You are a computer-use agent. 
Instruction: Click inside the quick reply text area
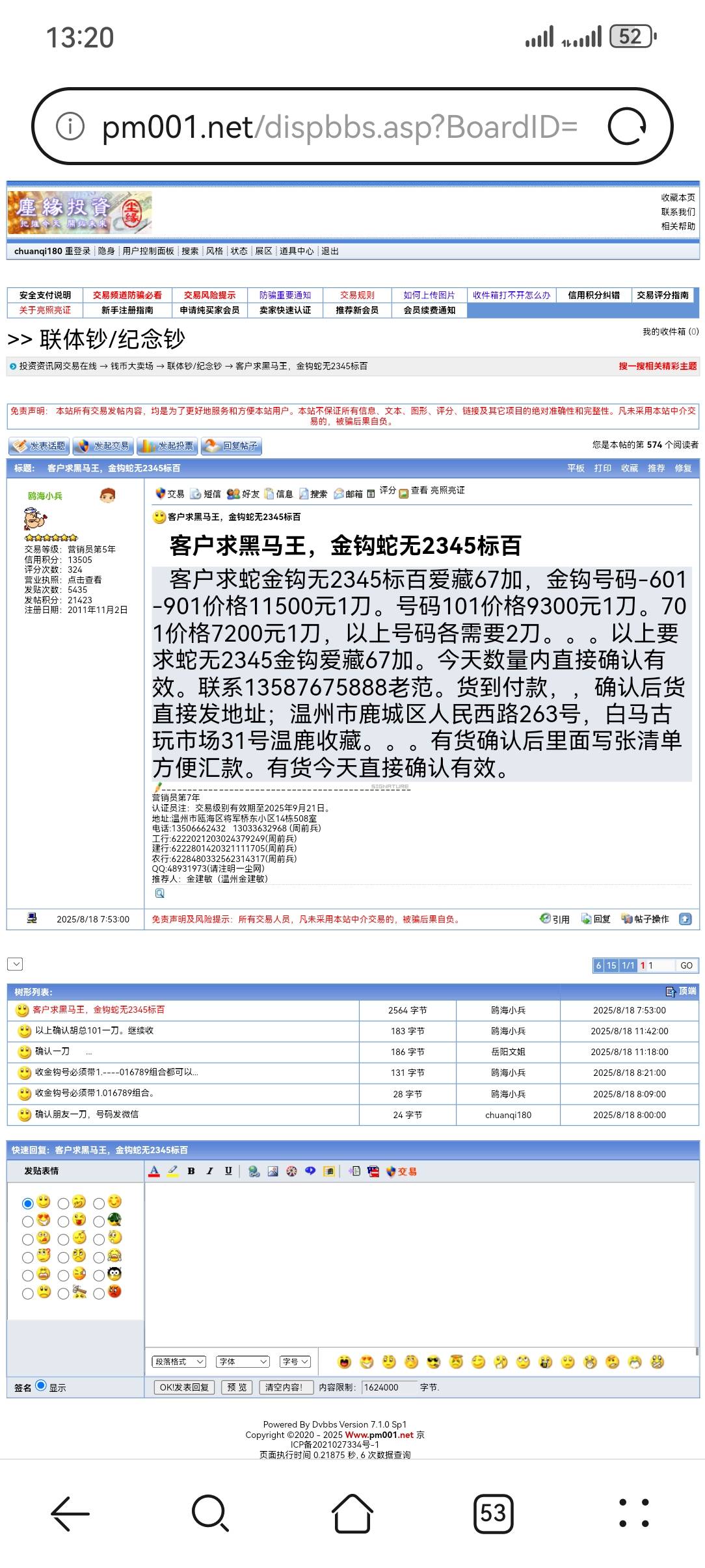419,1264
